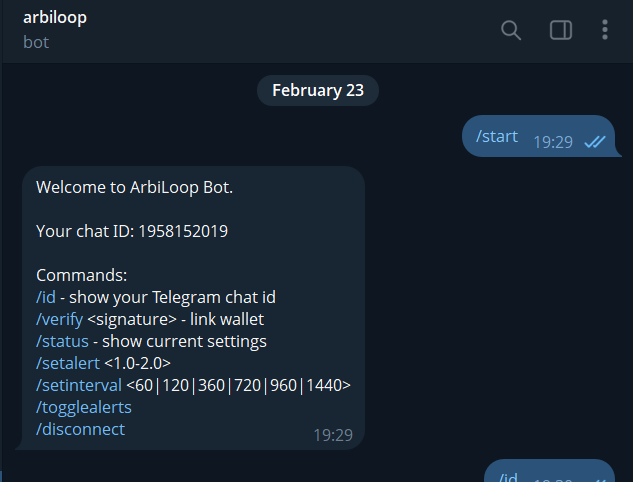Click the "Welcome to ArbiLoop Bot." text
This screenshot has height=482, width=633.
coord(134,187)
